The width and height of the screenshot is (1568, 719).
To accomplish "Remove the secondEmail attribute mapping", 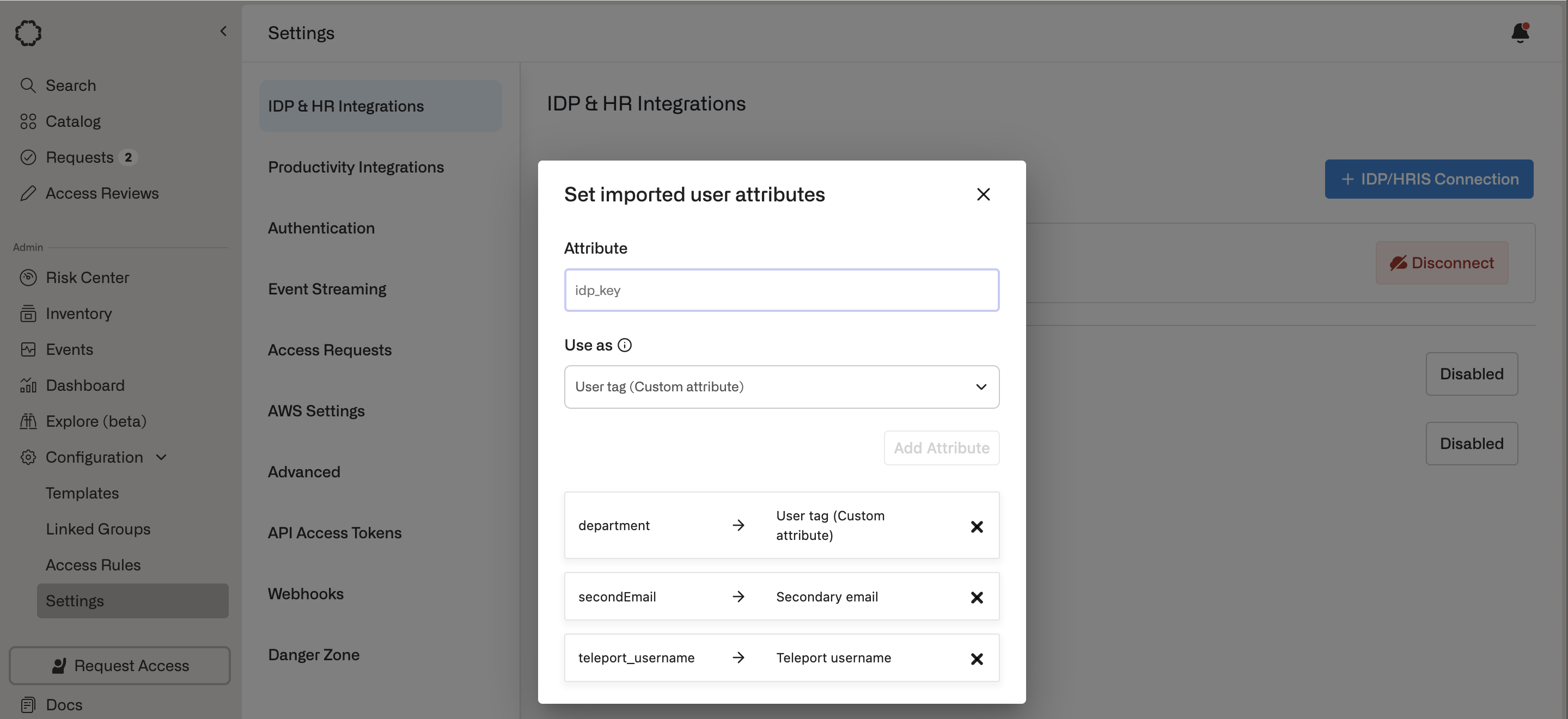I will tap(977, 597).
